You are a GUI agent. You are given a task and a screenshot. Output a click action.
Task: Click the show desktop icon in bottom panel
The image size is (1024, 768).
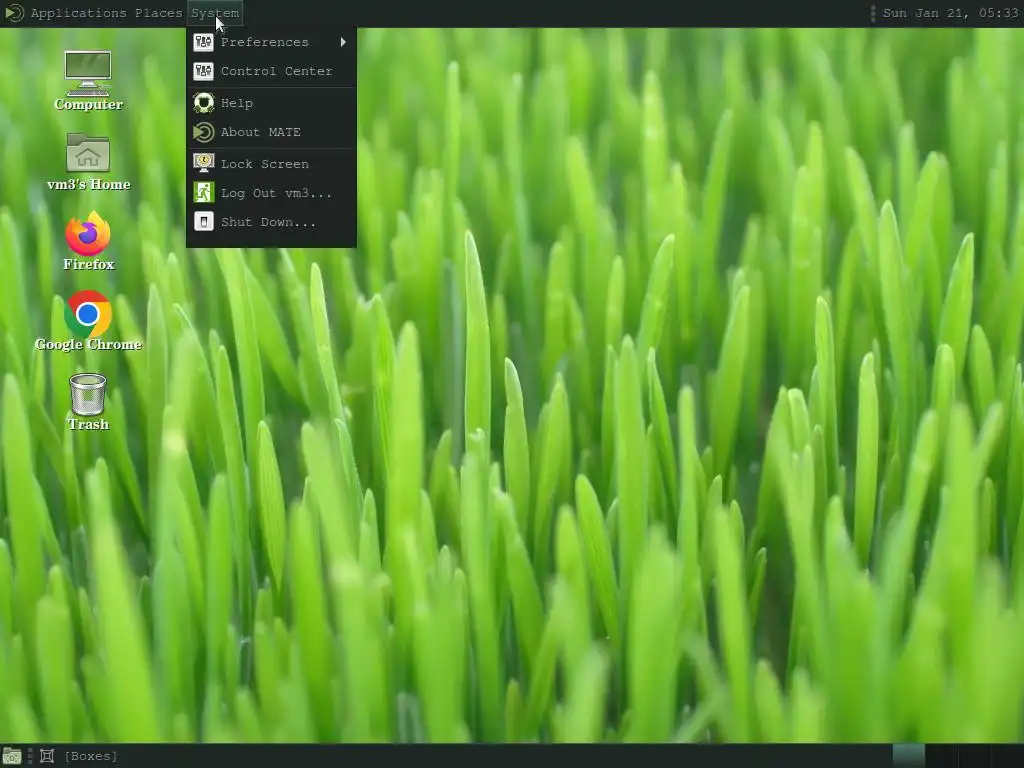[12, 756]
